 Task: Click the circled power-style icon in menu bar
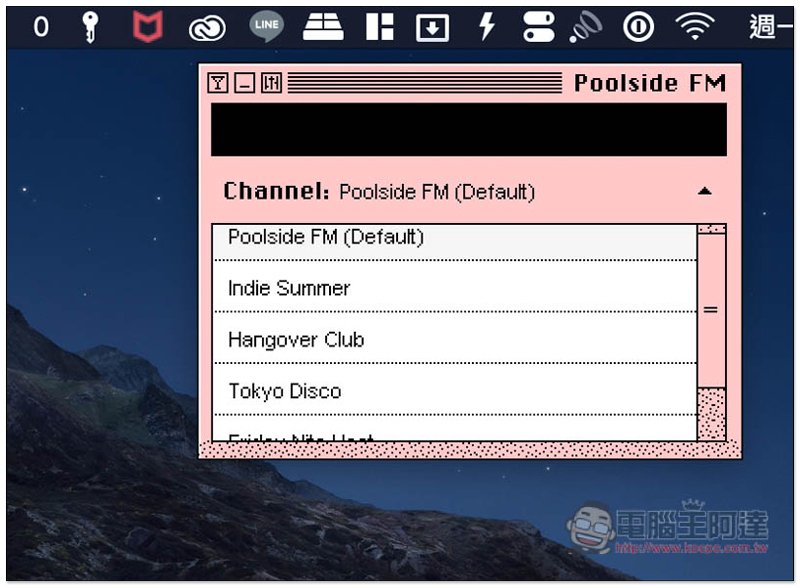click(x=638, y=27)
